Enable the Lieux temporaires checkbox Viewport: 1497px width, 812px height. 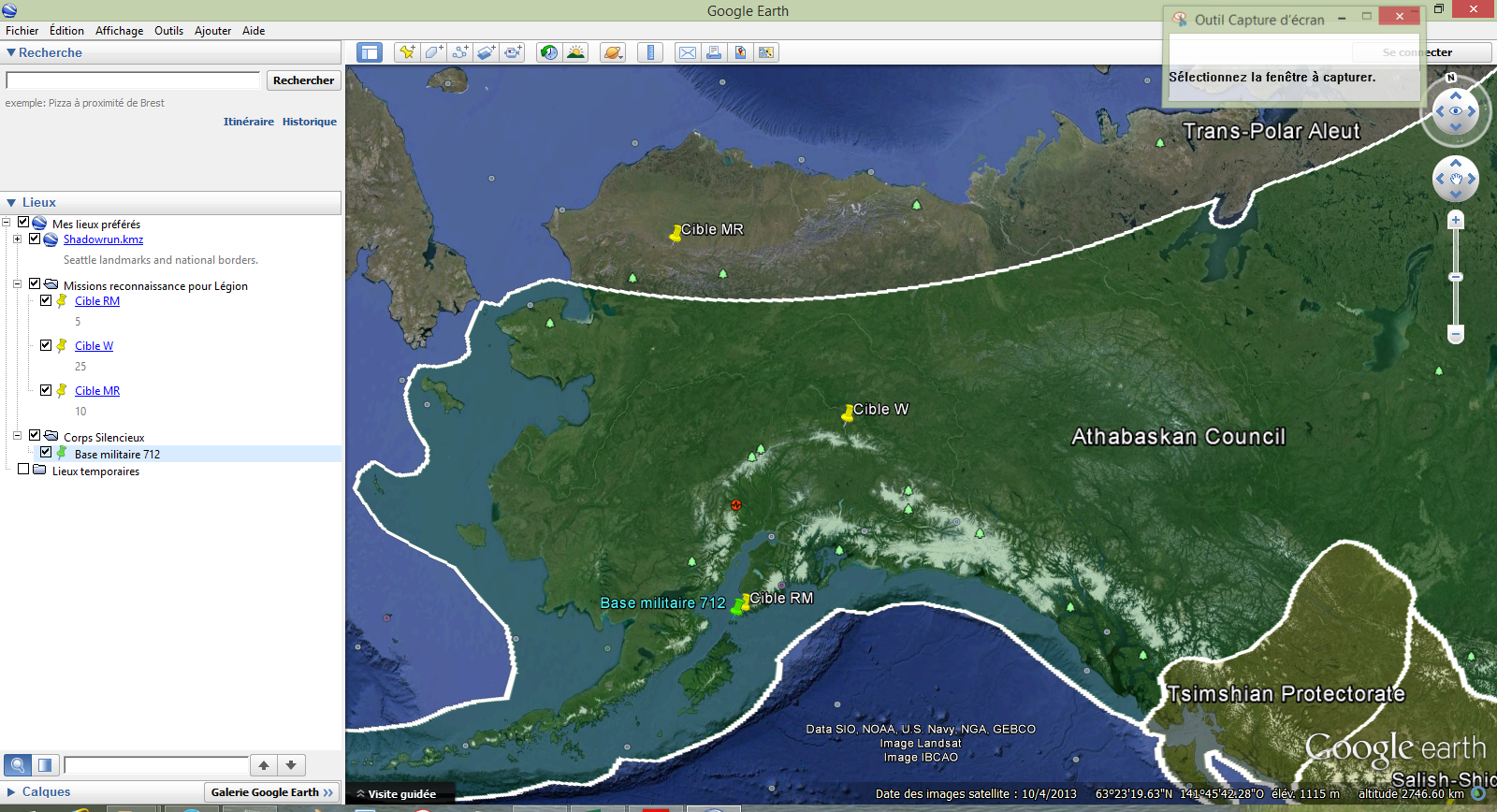23,470
